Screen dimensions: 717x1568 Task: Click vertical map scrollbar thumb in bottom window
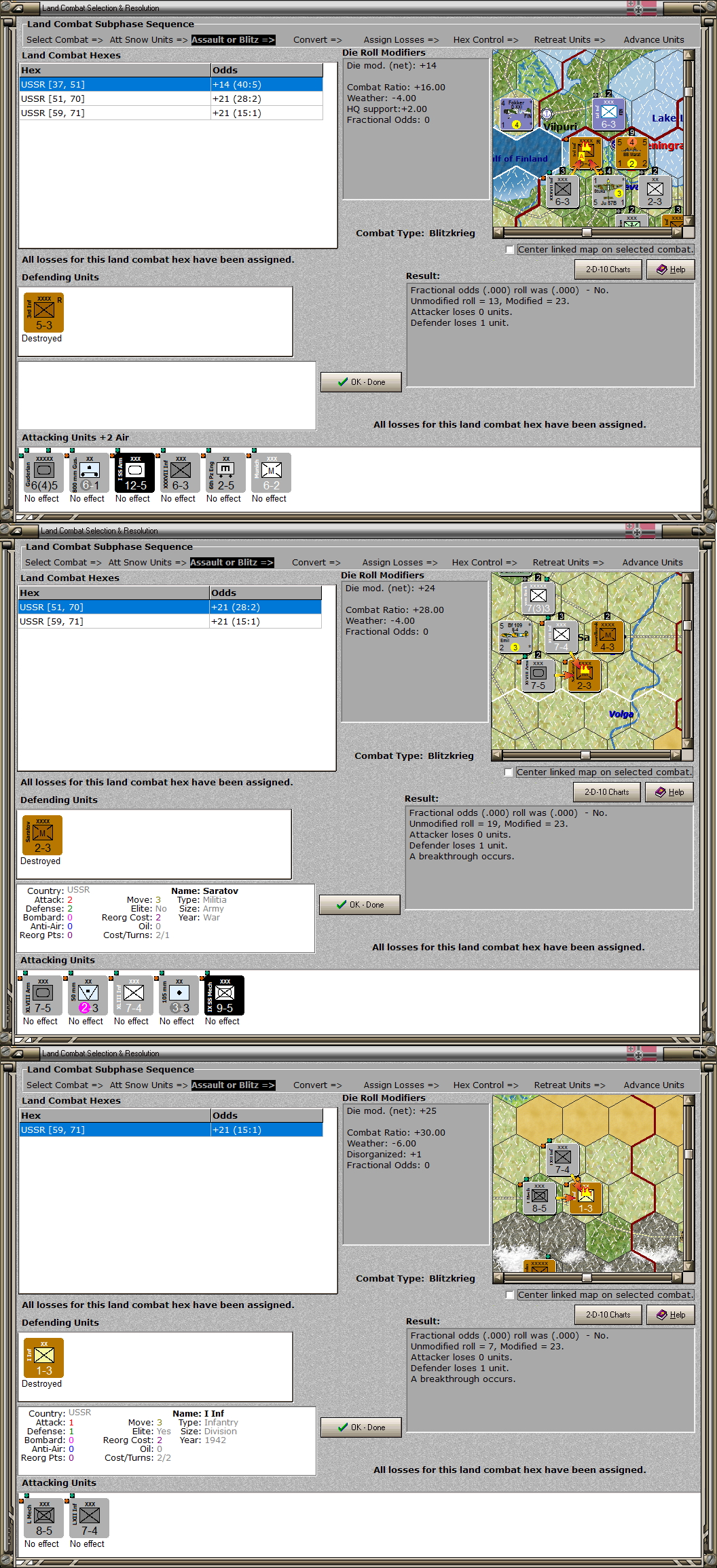tap(688, 1153)
